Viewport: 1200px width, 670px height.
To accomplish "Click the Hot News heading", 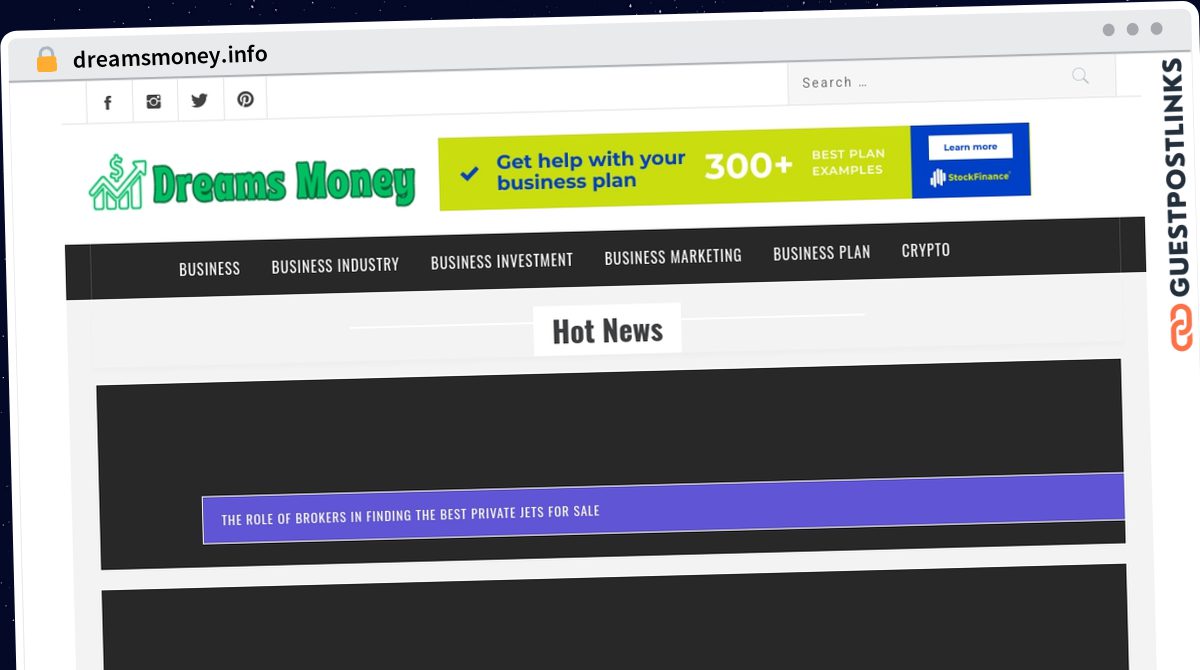I will (607, 330).
